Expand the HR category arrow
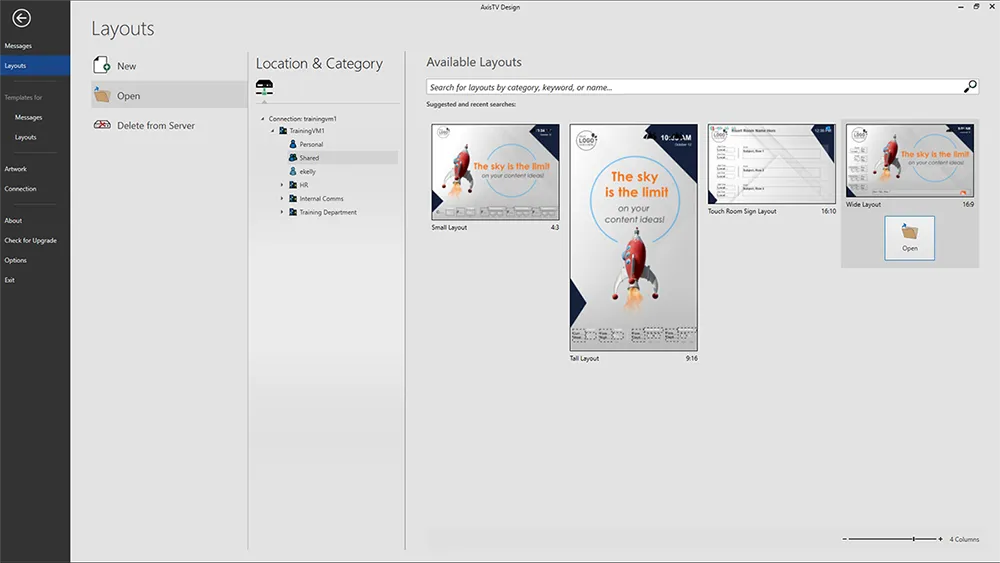The width and height of the screenshot is (1000, 563). [282, 185]
